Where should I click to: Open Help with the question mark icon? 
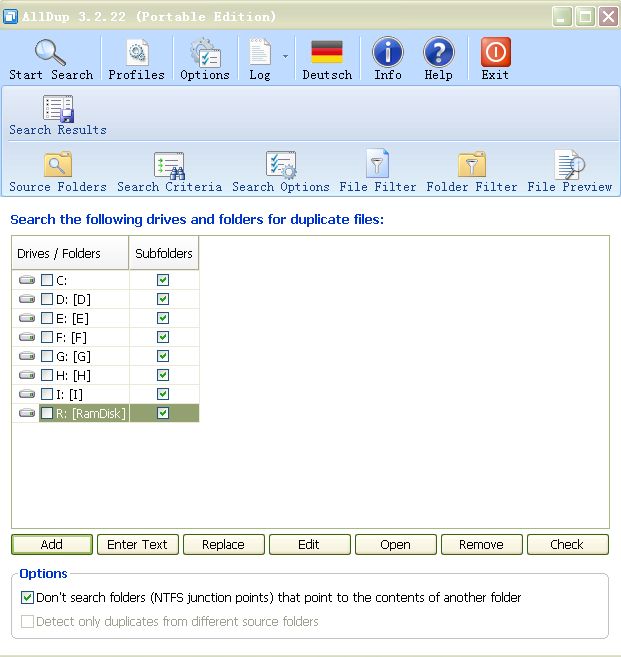pyautogui.click(x=438, y=53)
